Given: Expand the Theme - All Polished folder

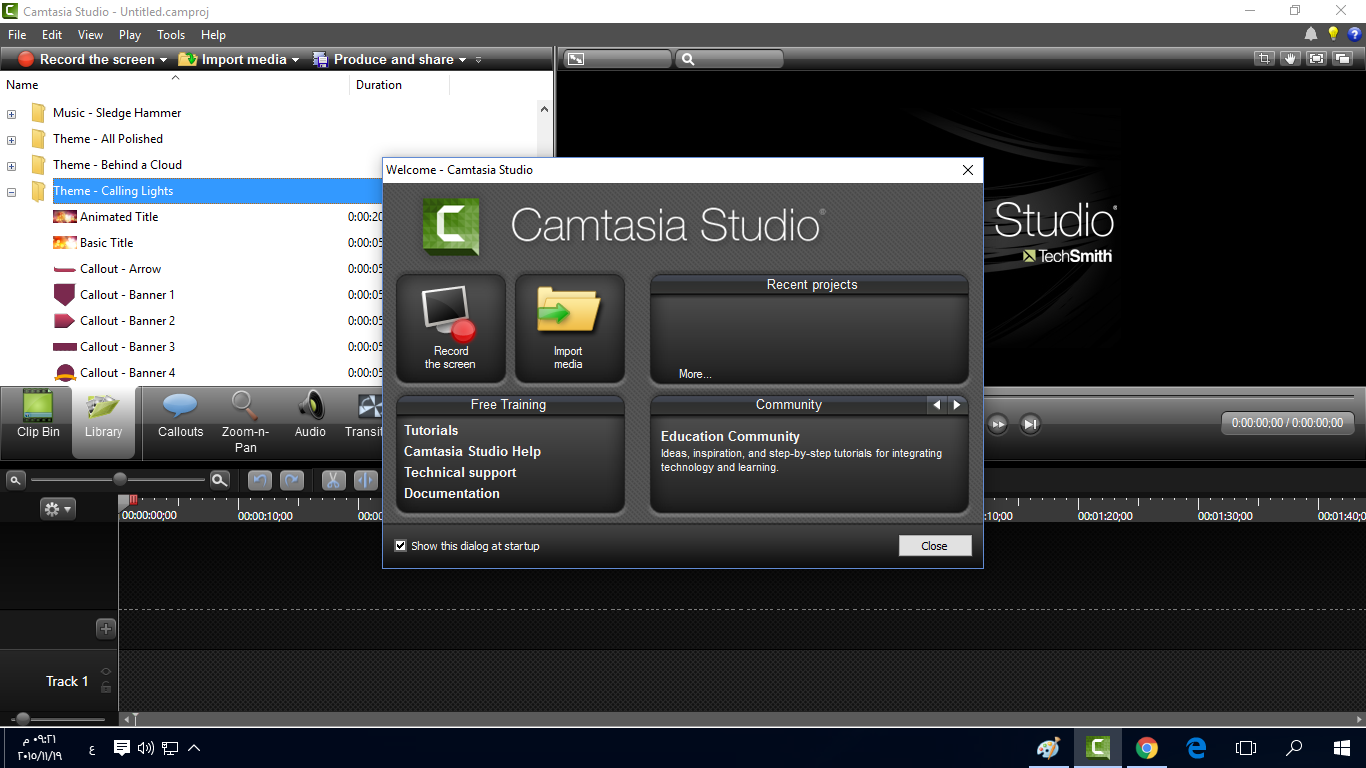Looking at the screenshot, I should [11, 140].
